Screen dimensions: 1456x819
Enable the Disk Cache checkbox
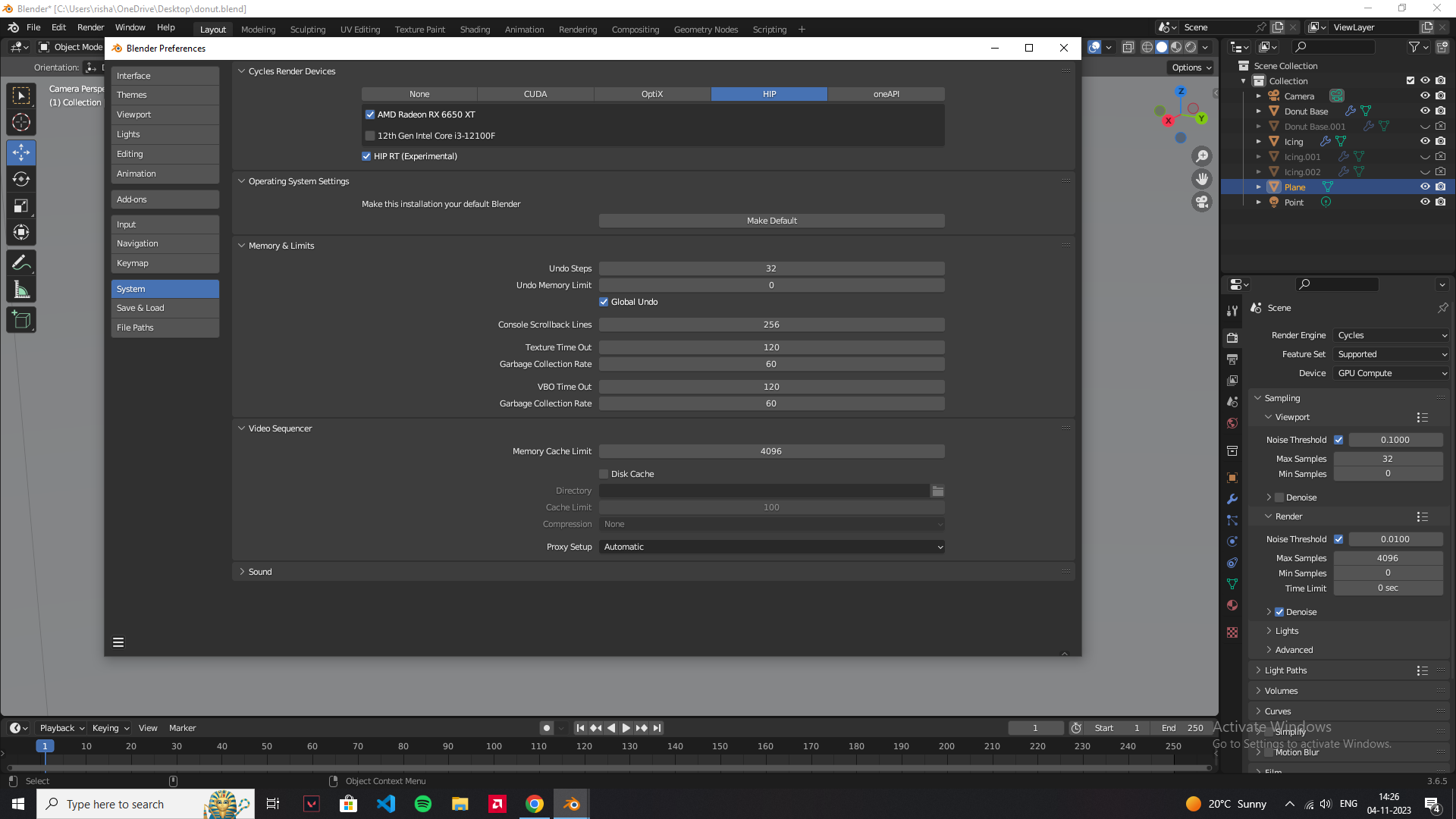pyautogui.click(x=604, y=474)
